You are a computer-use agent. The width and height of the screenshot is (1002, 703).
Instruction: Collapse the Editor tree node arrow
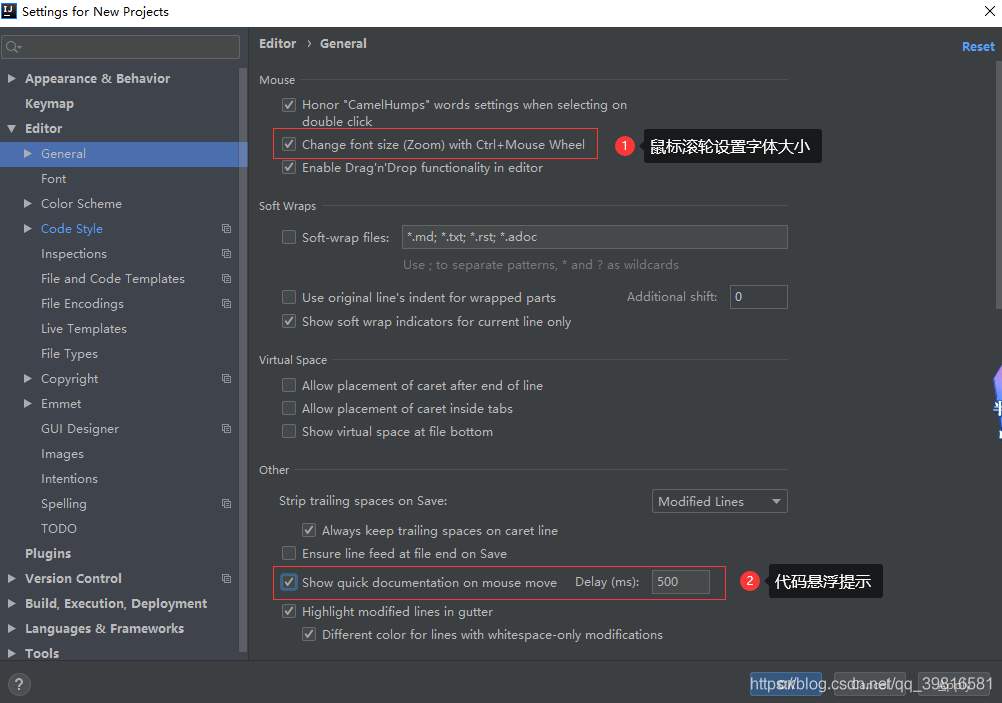[12, 128]
